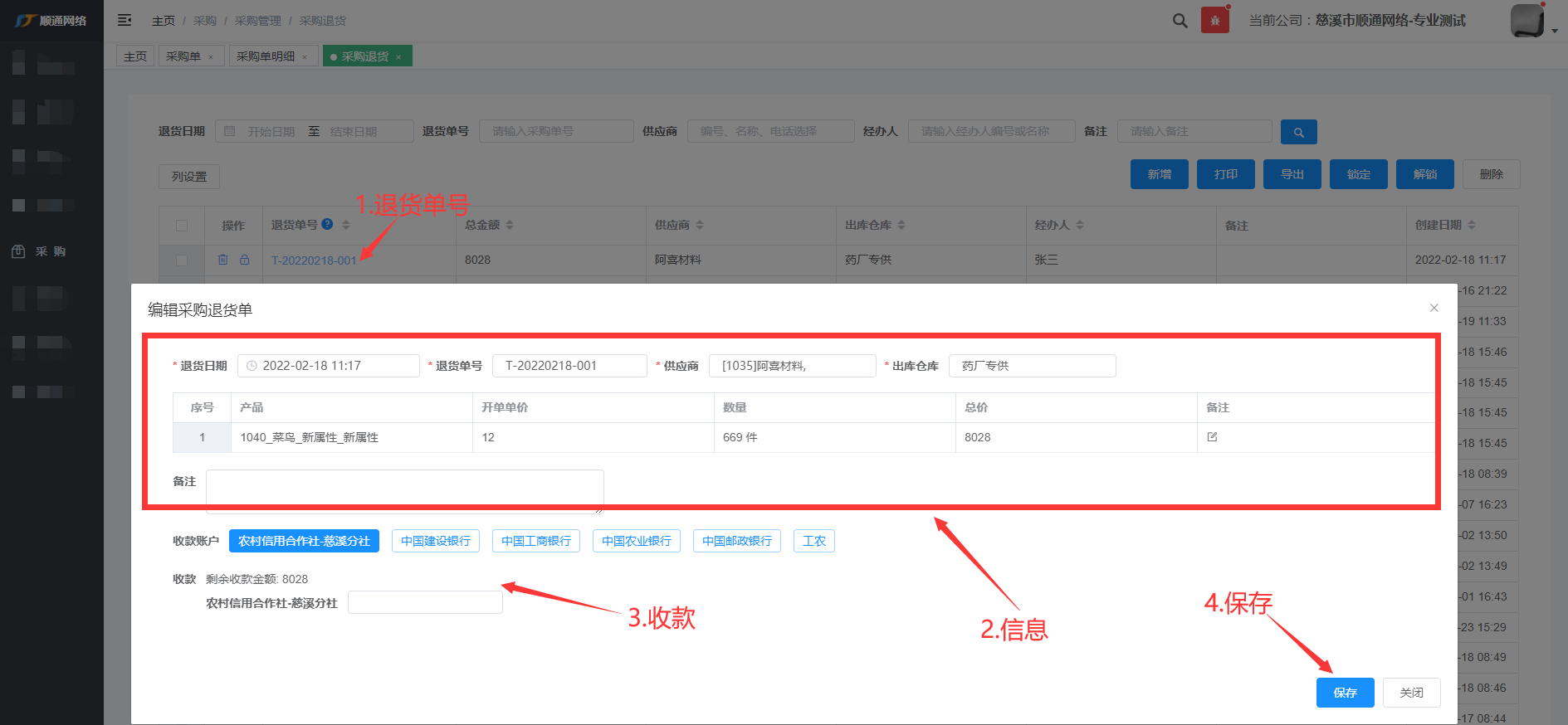Toggle the select-all checkbox in table header

(x=182, y=226)
